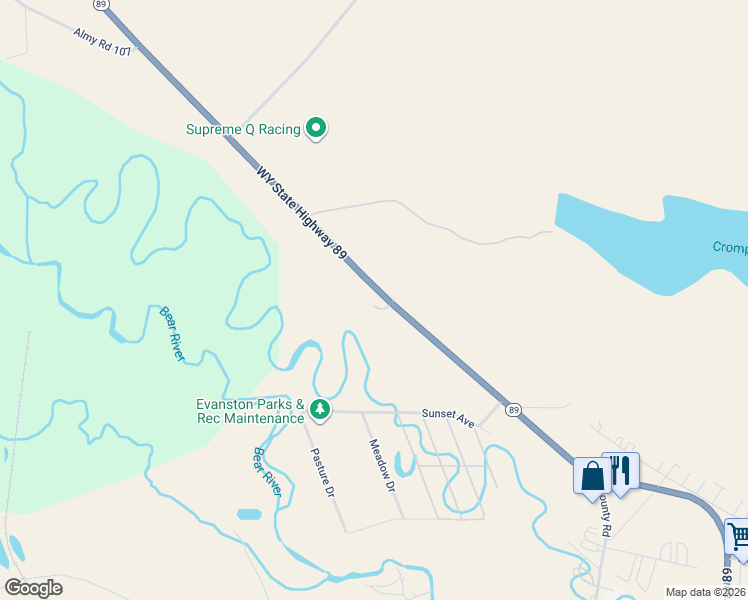Click the Supreme Q Racing location pin
The height and width of the screenshot is (600, 748).
[315, 129]
